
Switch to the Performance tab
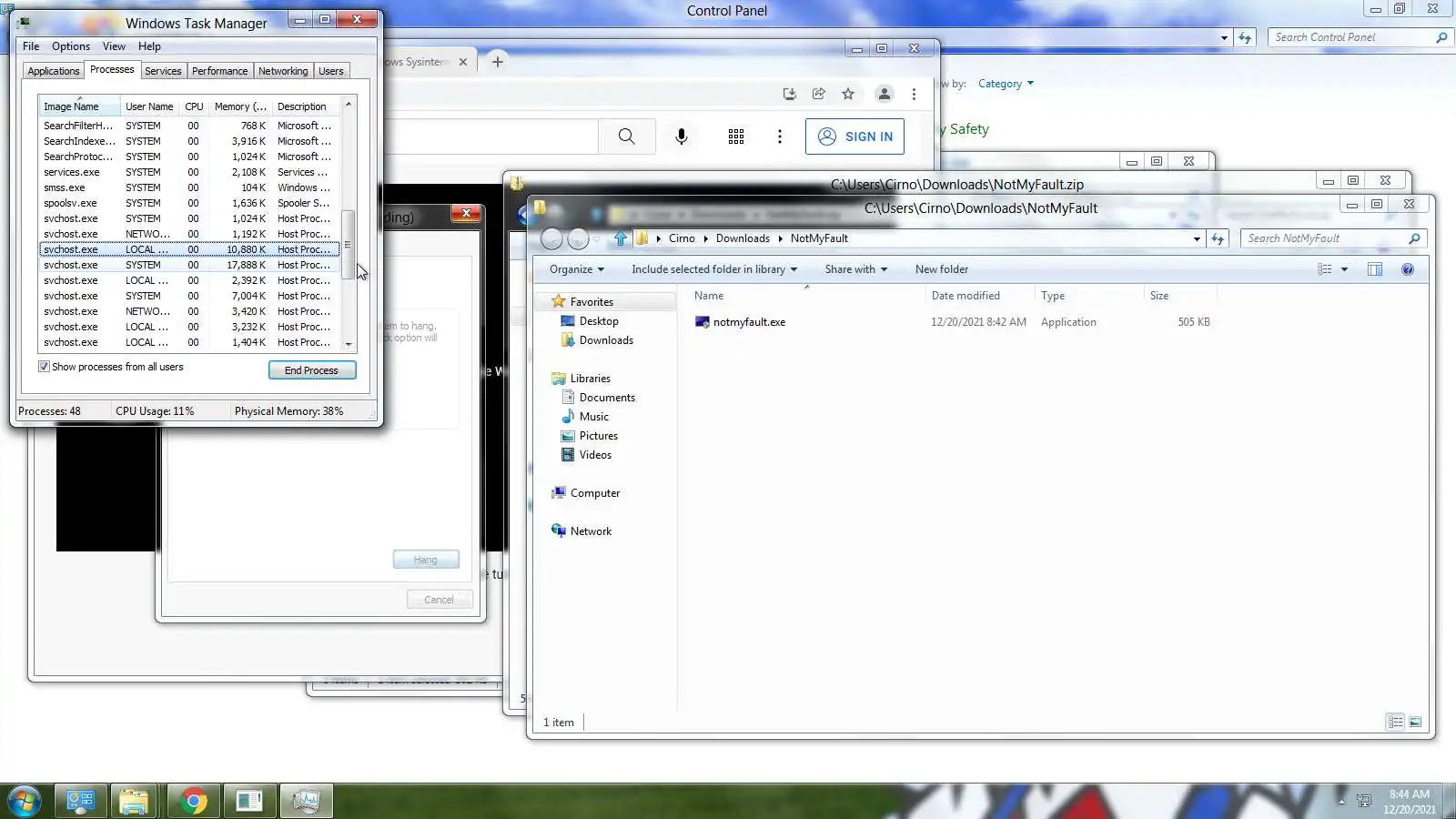(x=219, y=71)
